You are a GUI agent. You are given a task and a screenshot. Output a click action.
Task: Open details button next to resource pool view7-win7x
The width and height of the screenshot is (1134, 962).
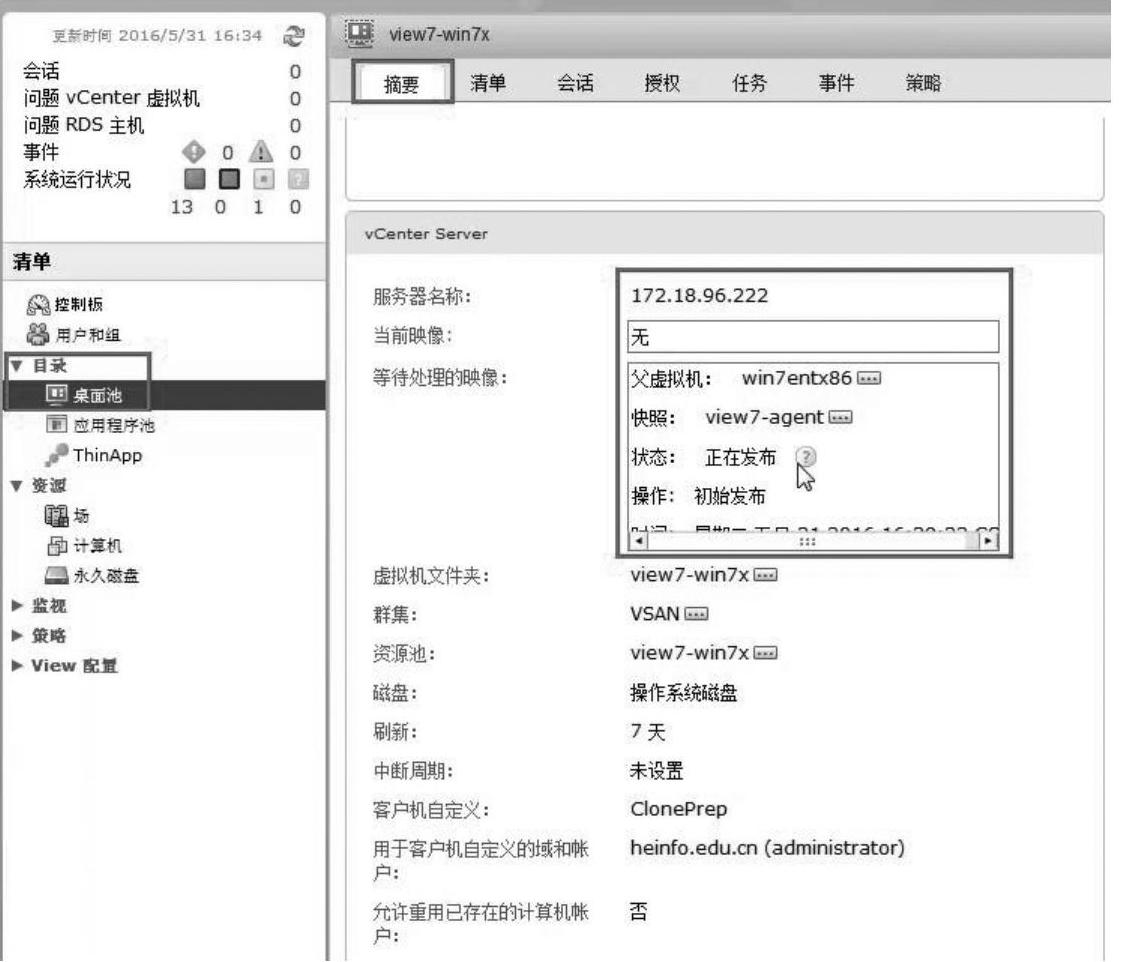(765, 653)
